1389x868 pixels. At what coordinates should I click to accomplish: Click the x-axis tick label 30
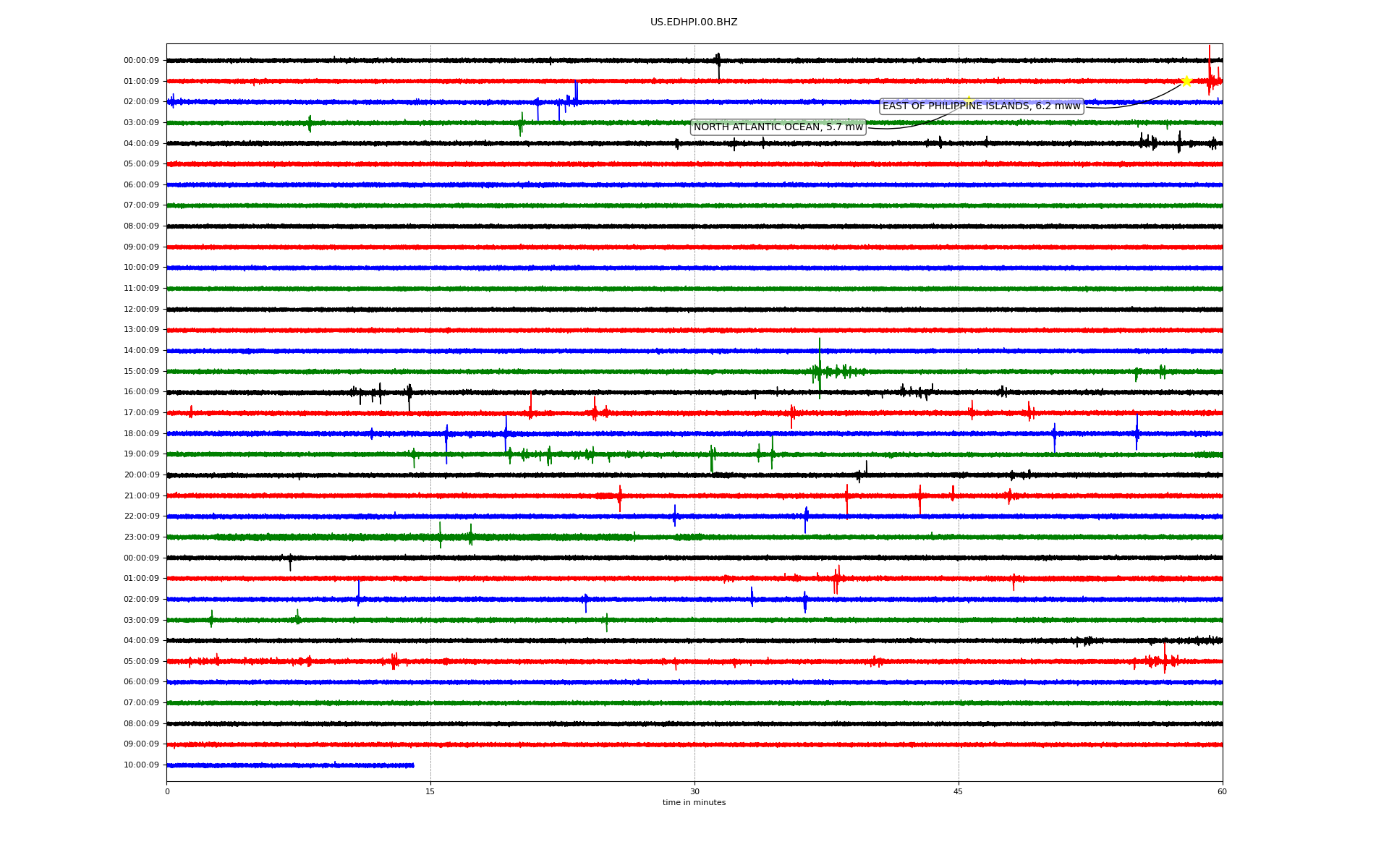[694, 792]
